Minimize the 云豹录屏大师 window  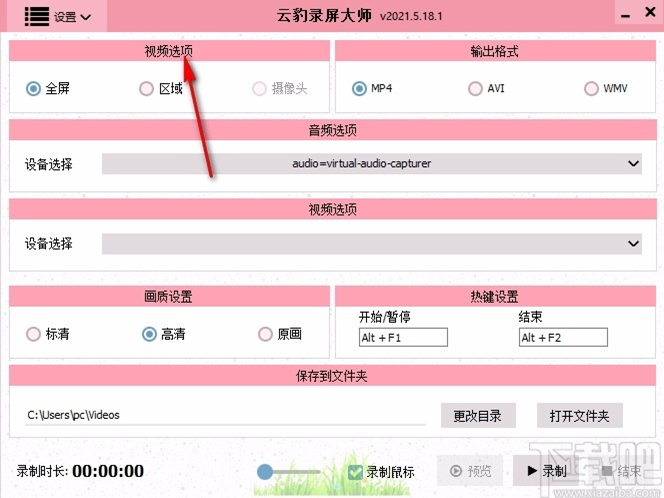click(625, 16)
